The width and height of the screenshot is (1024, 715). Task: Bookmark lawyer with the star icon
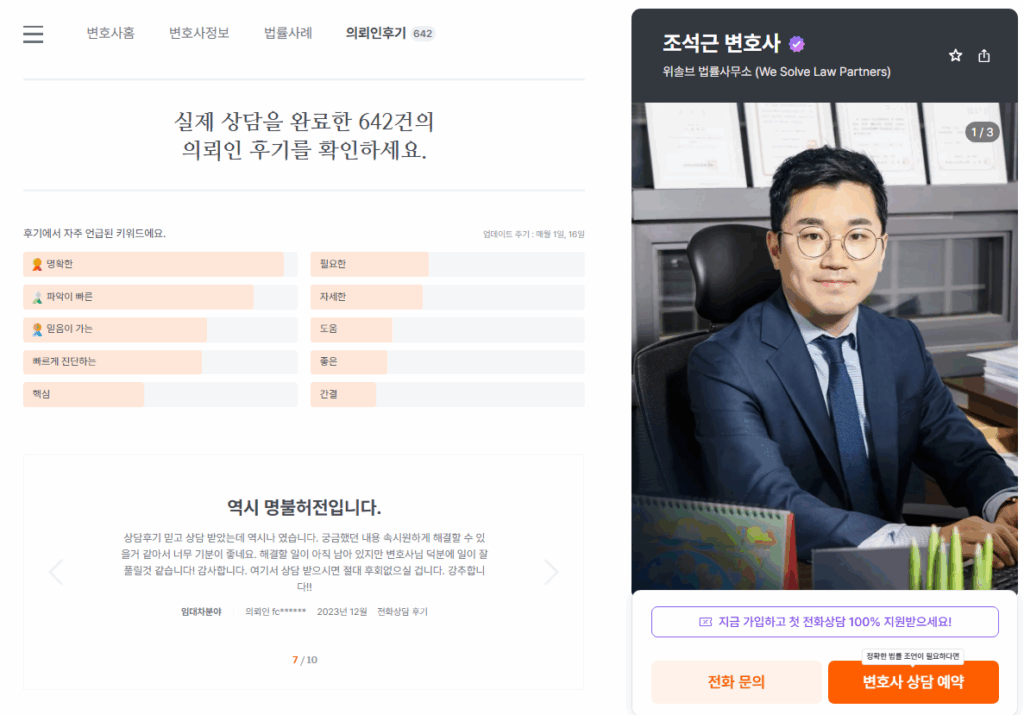pyautogui.click(x=955, y=56)
